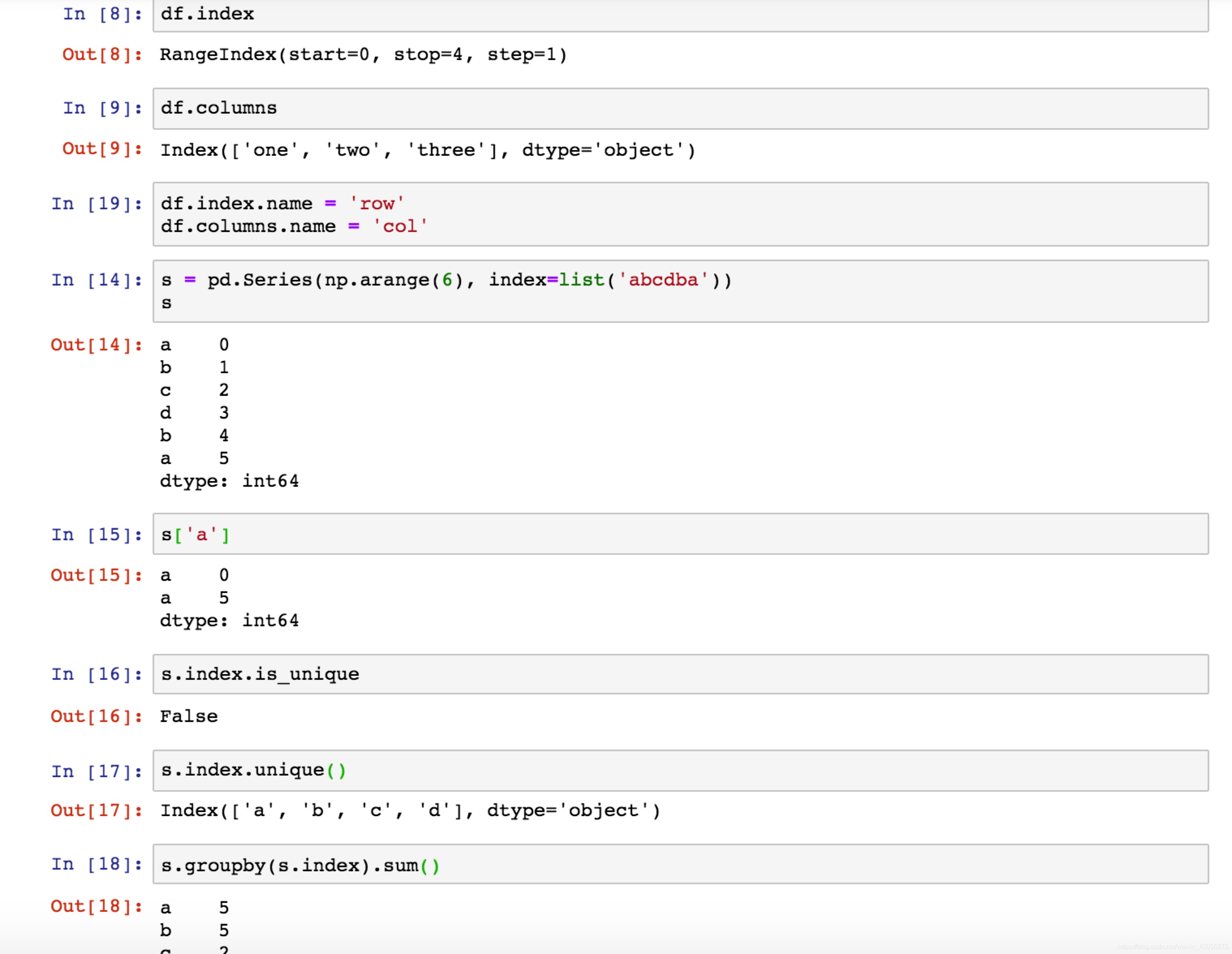Click the s.index.unique() code cell

coord(680,771)
